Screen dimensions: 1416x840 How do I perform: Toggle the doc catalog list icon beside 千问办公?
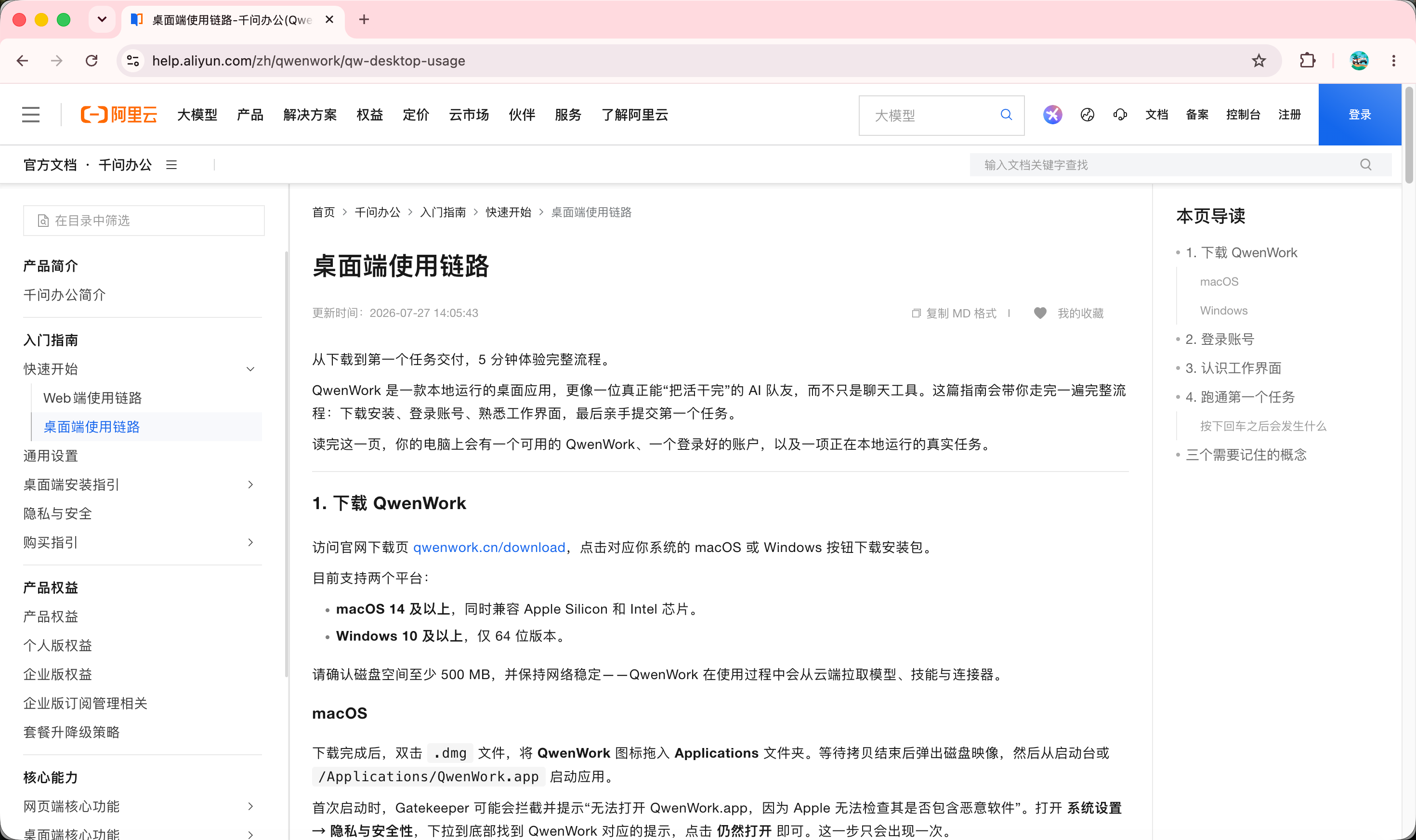(171, 165)
